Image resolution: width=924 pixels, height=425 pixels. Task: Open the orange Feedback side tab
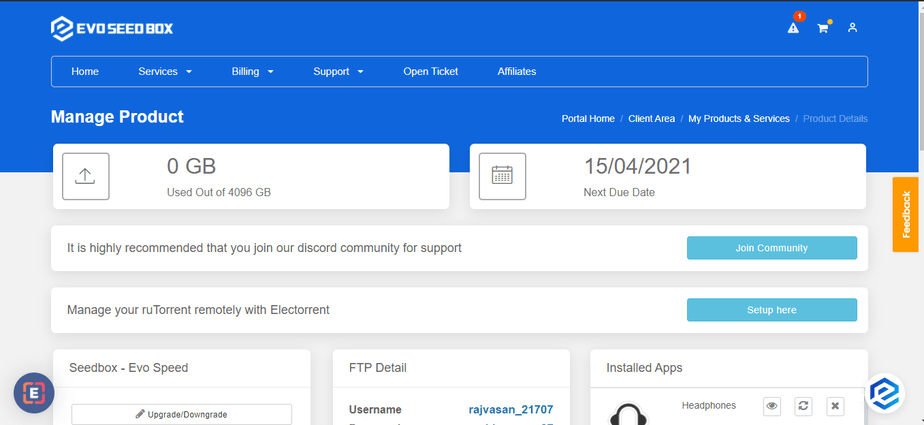[x=906, y=214]
